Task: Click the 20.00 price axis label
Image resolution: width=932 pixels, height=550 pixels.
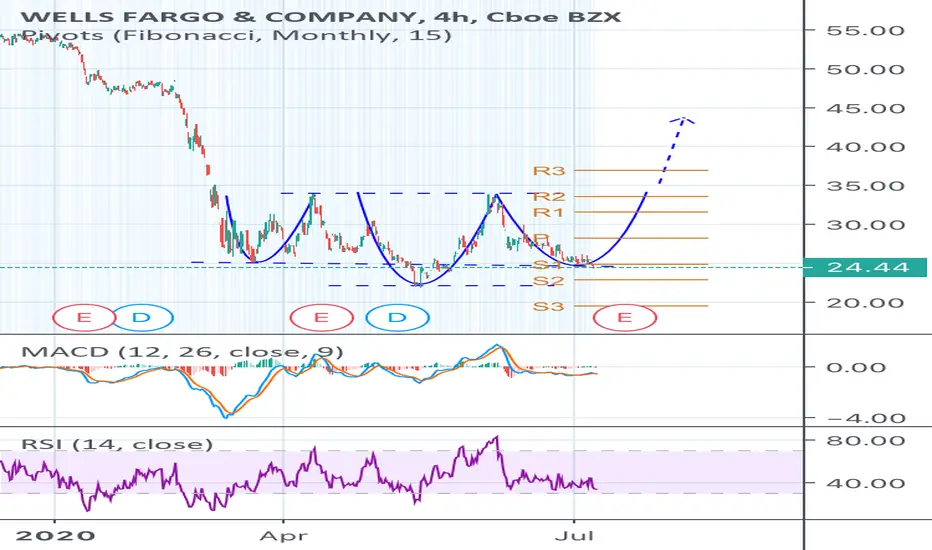Action: (865, 303)
